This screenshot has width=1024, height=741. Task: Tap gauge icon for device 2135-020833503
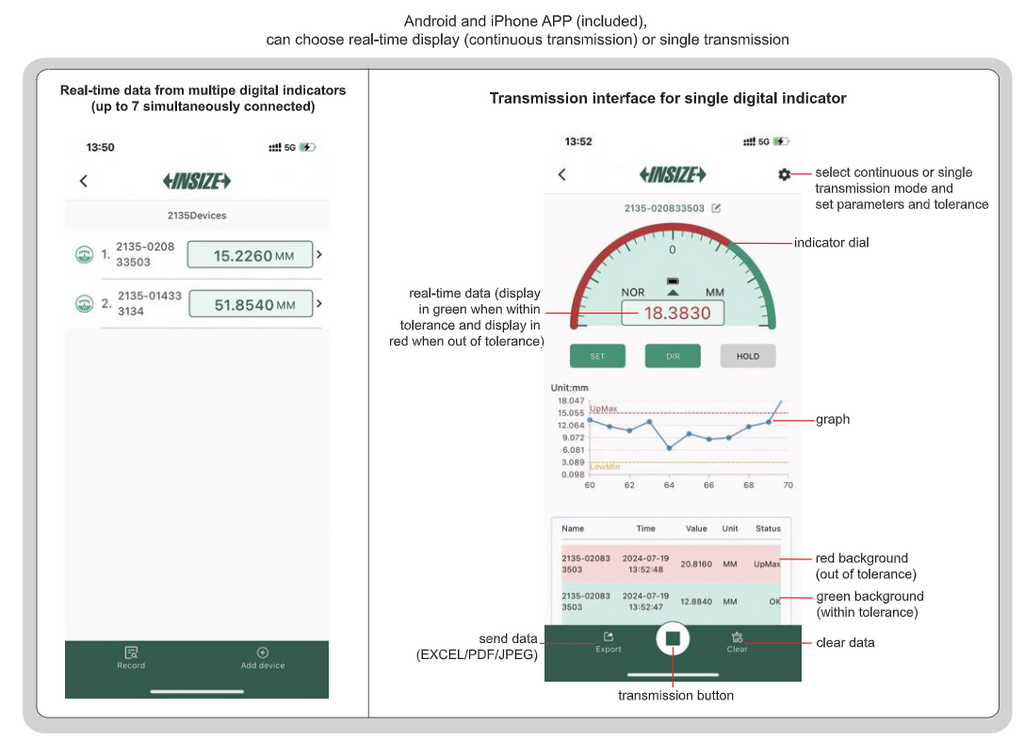click(84, 255)
